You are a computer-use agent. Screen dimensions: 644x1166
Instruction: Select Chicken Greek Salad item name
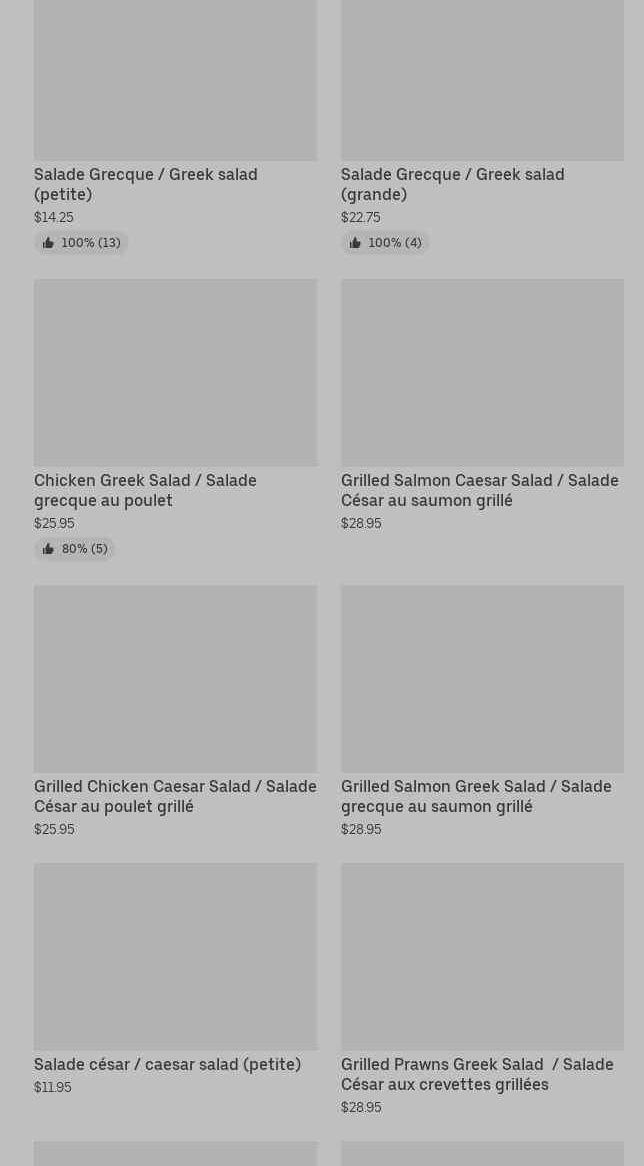145,490
